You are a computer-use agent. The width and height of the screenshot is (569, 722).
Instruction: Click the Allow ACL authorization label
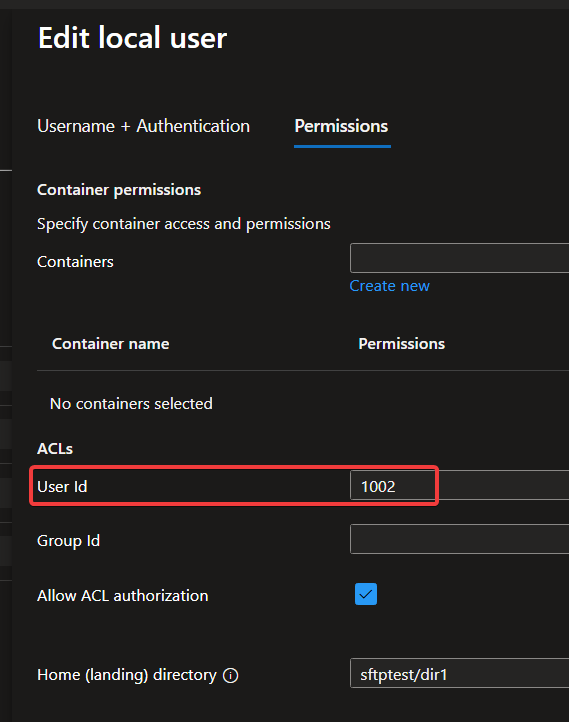pyautogui.click(x=122, y=596)
